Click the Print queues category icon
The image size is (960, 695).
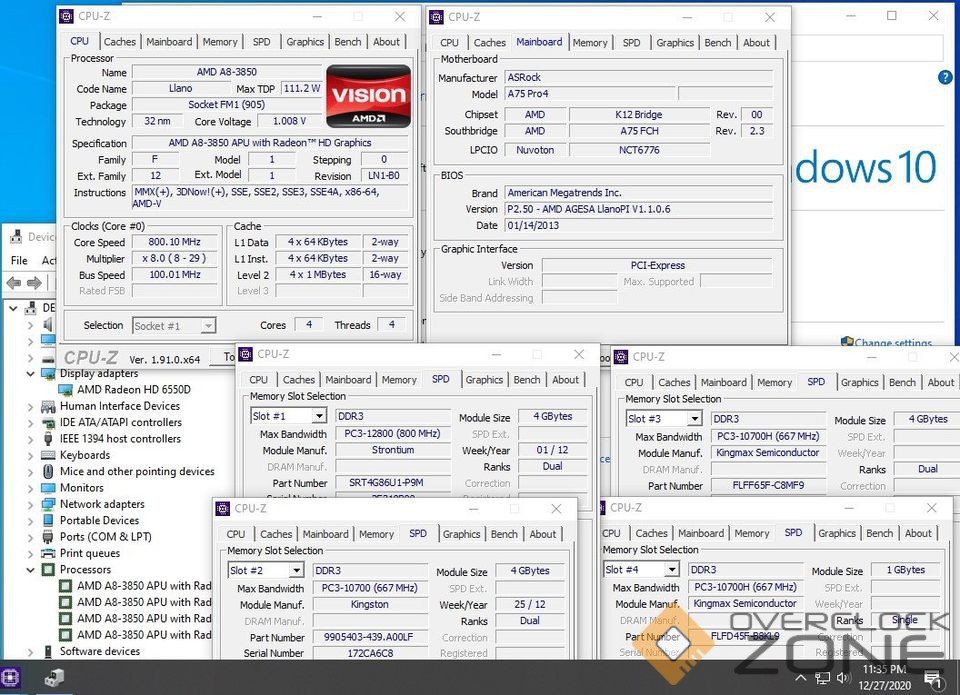click(x=48, y=554)
